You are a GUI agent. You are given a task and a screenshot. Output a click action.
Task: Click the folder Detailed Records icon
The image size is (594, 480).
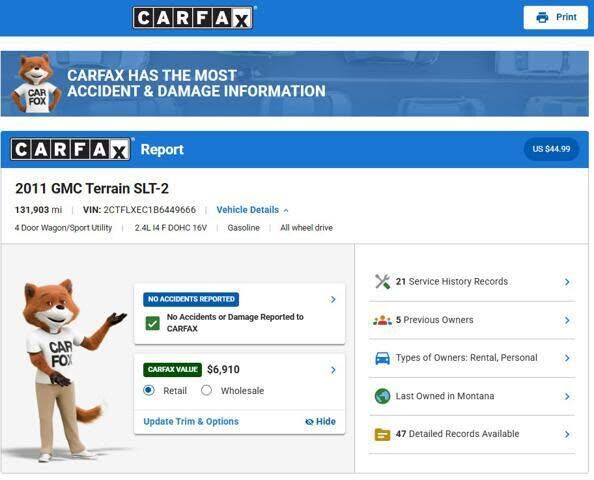[382, 434]
